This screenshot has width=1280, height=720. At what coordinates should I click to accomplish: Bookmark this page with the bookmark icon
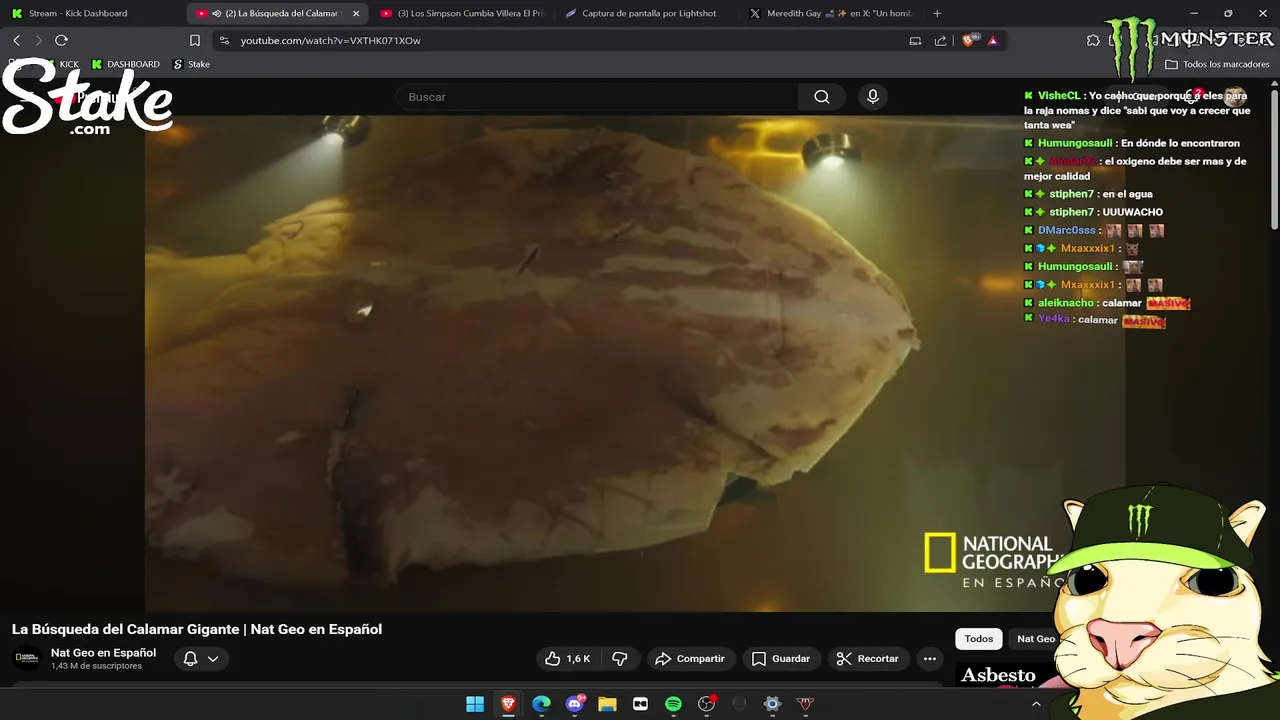point(195,41)
